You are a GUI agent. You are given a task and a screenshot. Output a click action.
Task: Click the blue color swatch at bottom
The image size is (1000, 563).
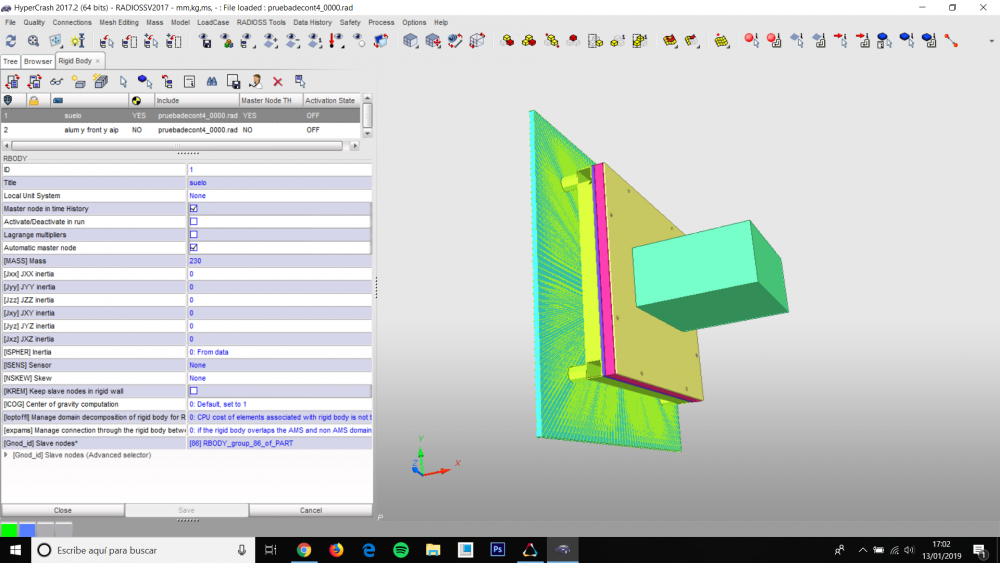tap(27, 529)
